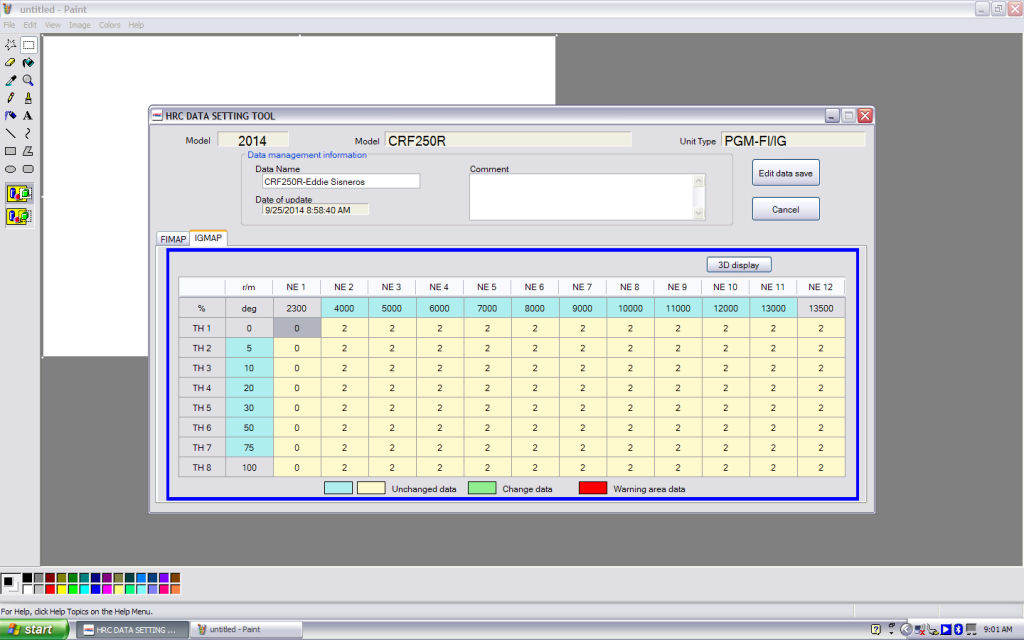Viewport: 1024px width, 640px height.
Task: Select the TH 7 throttle value 75 cell
Action: tap(249, 447)
